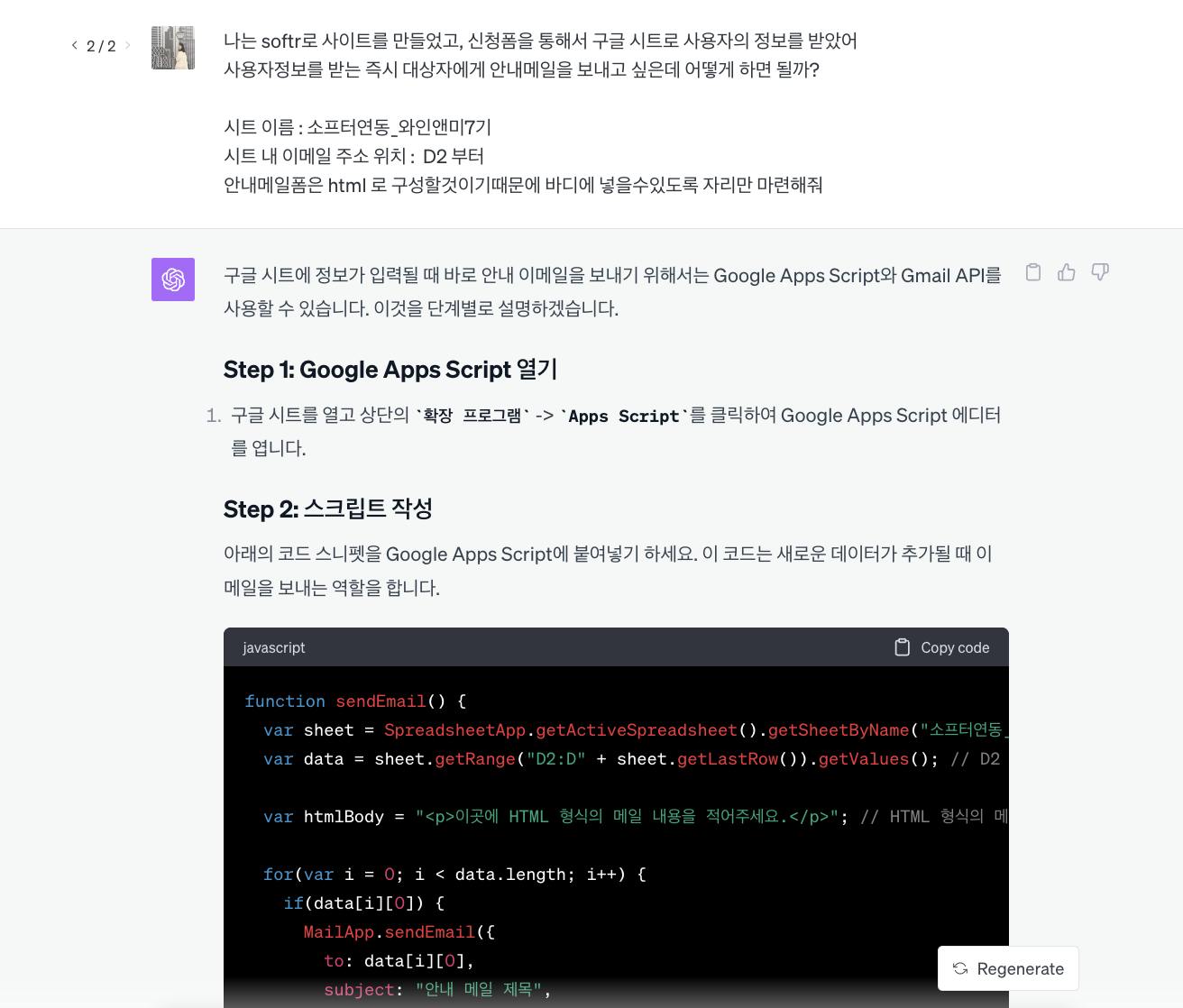Give thumbs up to the response
The image size is (1183, 1008).
[x=1067, y=272]
